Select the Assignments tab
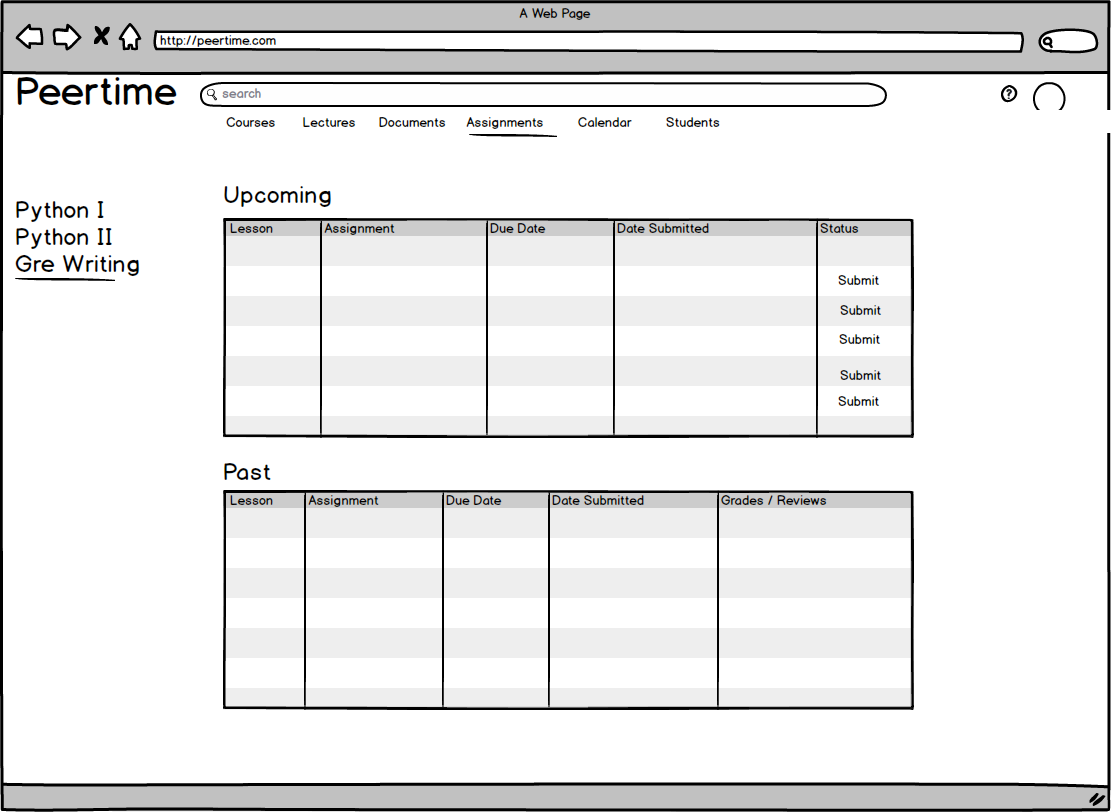Viewport: 1113px width, 812px height. click(505, 123)
